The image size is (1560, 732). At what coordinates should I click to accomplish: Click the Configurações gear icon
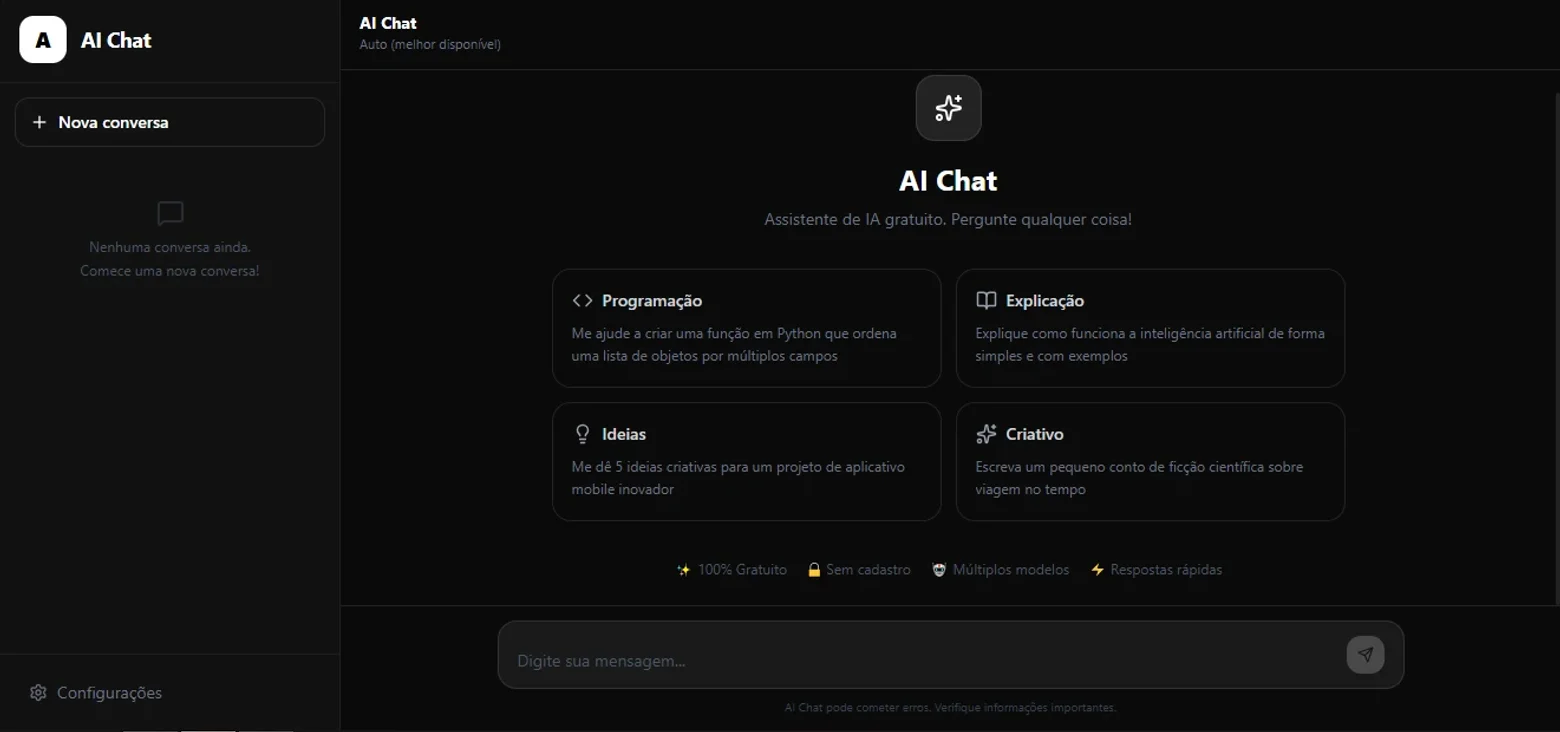38,693
